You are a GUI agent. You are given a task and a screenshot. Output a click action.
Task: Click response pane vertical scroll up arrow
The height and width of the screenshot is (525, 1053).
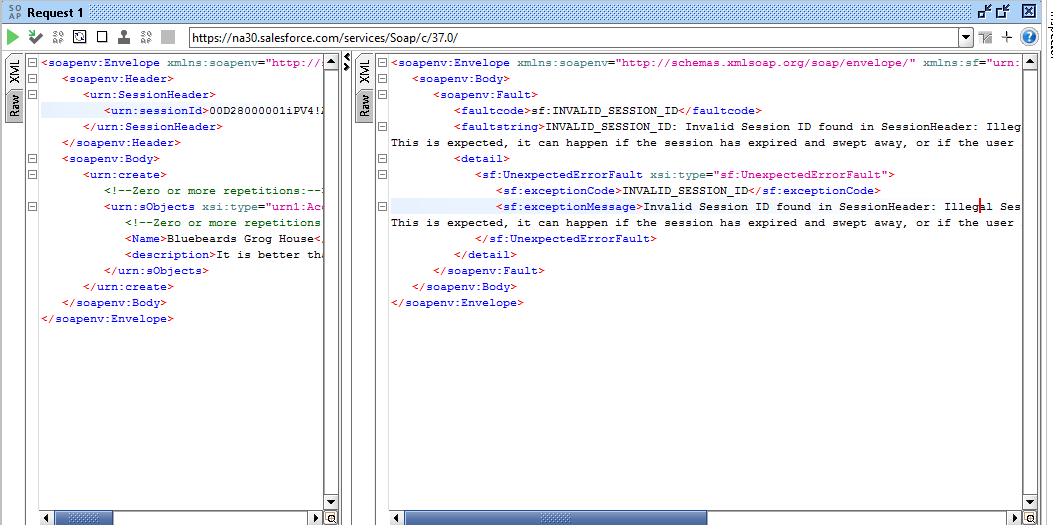click(x=1028, y=60)
